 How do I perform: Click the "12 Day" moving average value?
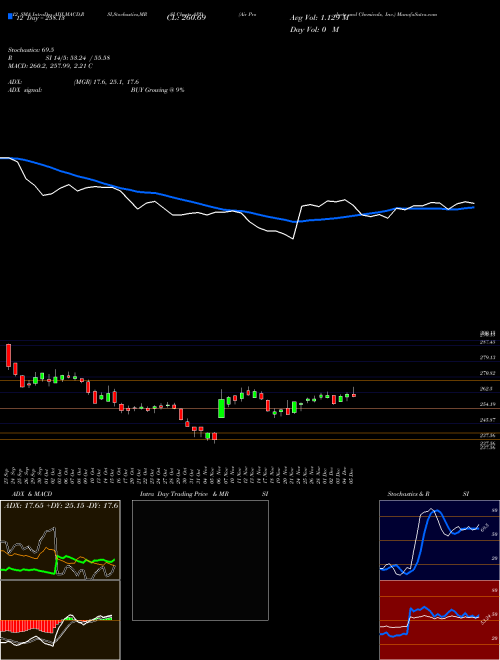39,19
